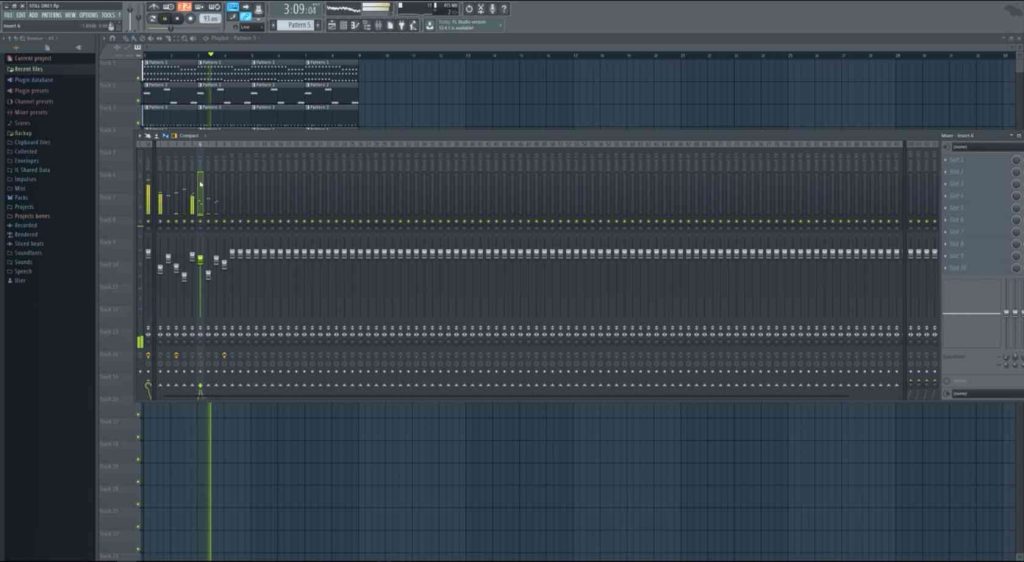Adjust the master track volume fader
The height and width of the screenshot is (562, 1024).
click(x=148, y=253)
